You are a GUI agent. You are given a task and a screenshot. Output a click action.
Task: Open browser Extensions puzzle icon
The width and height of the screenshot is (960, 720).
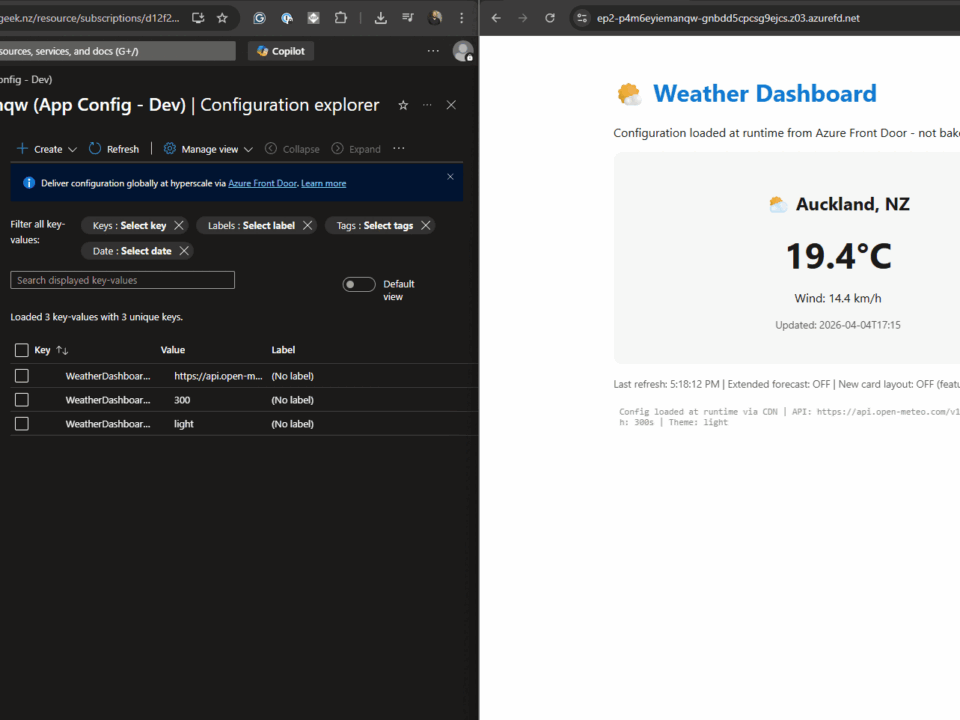click(x=340, y=18)
